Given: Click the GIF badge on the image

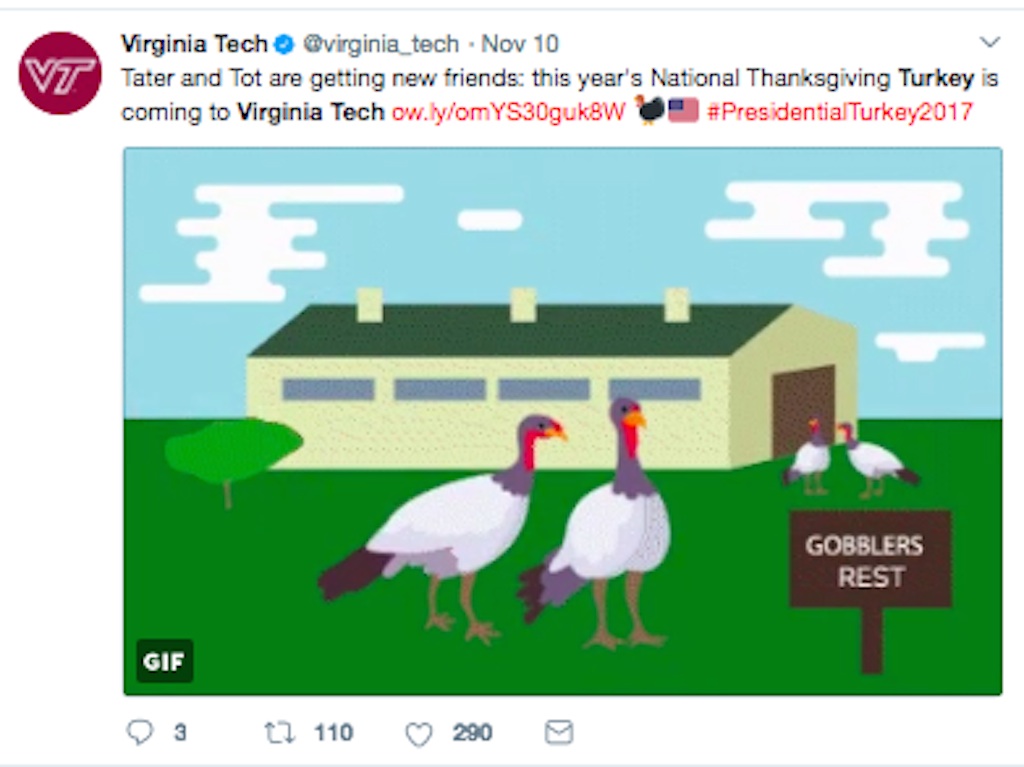Looking at the screenshot, I should 164,661.
